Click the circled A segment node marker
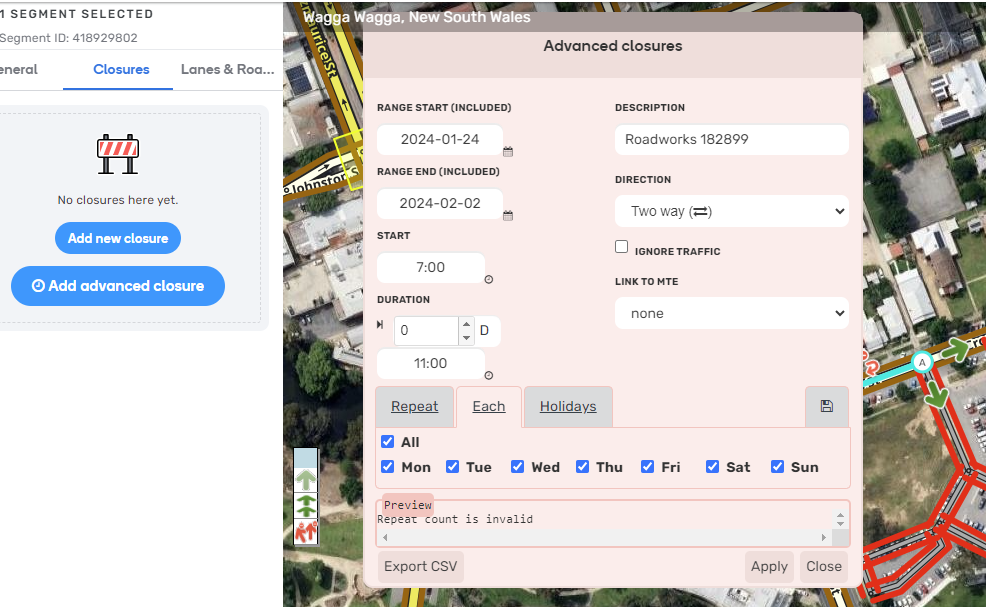986x607 pixels. [923, 361]
